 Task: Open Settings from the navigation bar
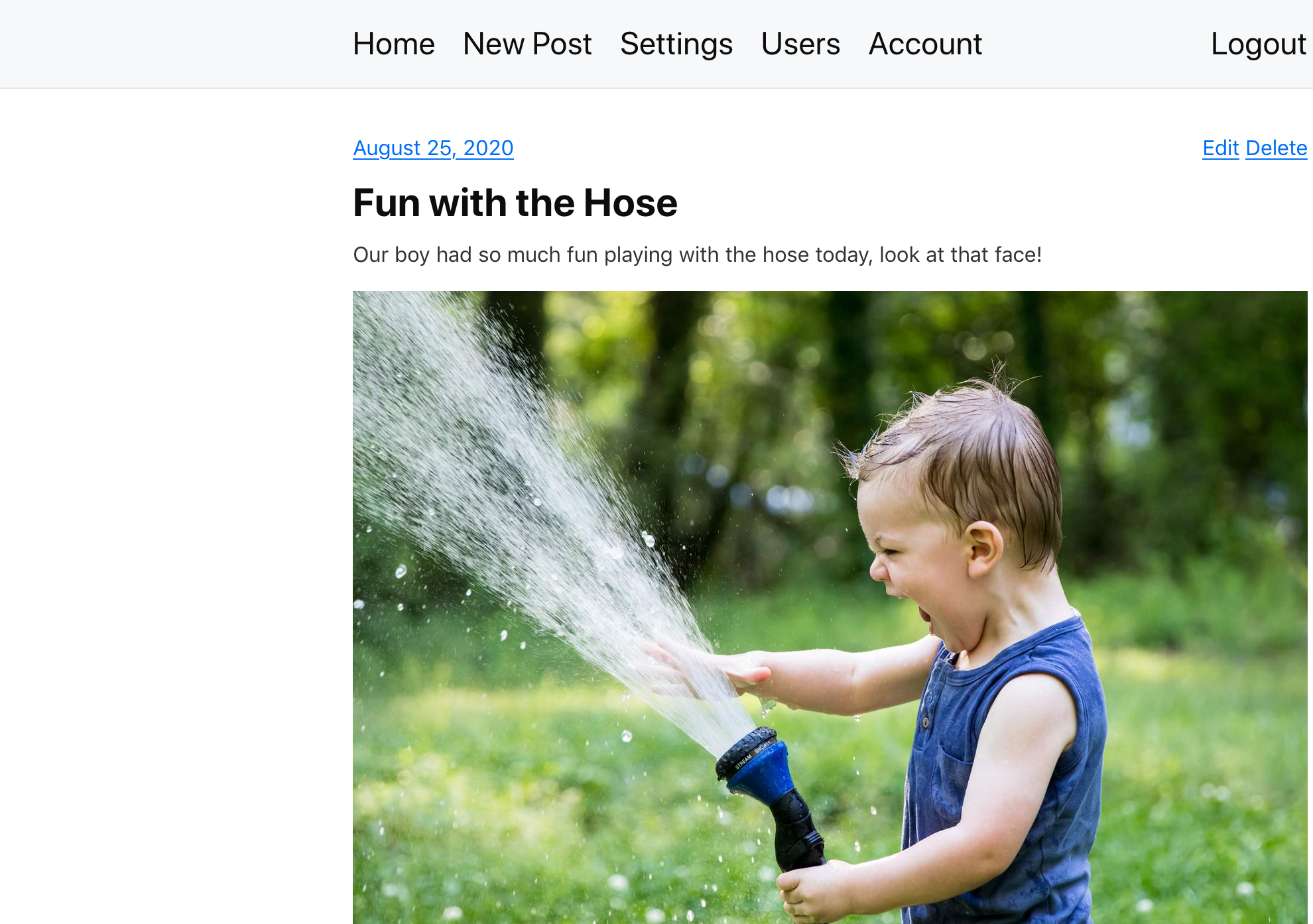(x=676, y=44)
